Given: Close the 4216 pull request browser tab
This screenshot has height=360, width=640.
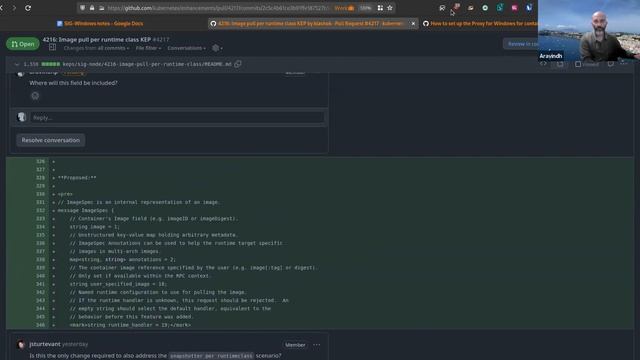Looking at the screenshot, I should (413, 24).
